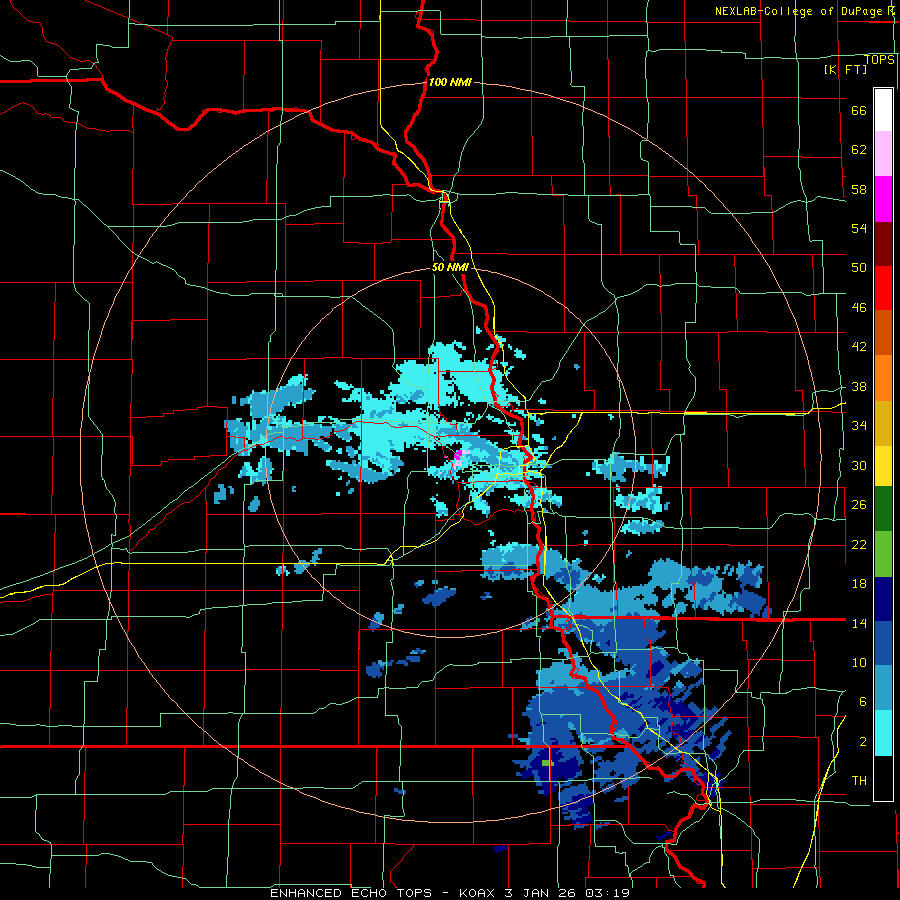The height and width of the screenshot is (900, 900).
Task: Select the light blue legend swatch
Action: click(883, 688)
